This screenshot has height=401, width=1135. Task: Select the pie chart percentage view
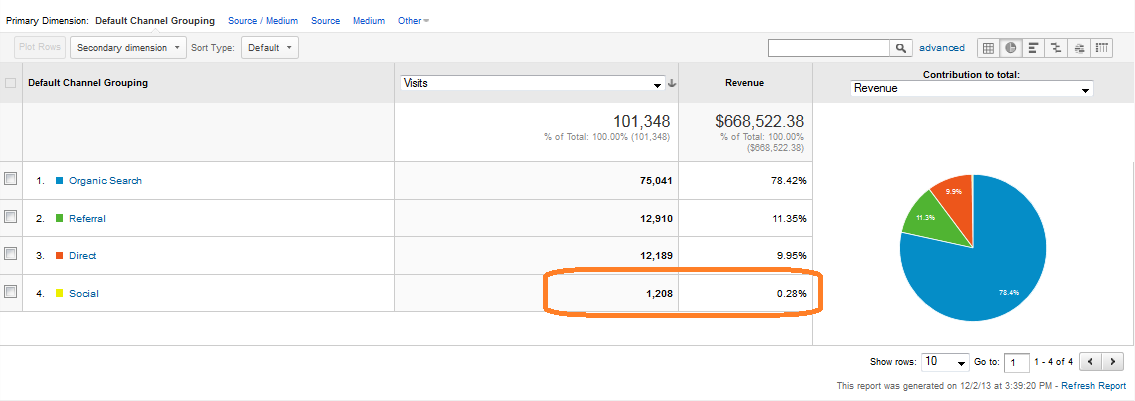pos(1011,48)
